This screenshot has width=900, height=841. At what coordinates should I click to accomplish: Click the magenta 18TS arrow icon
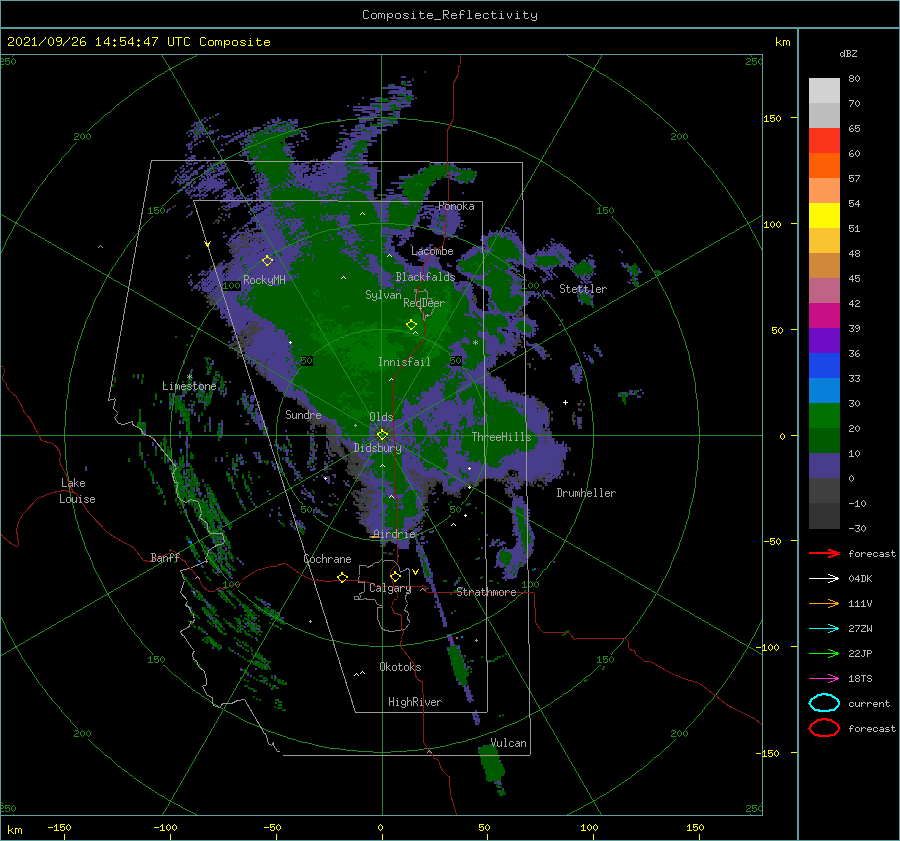(824, 679)
